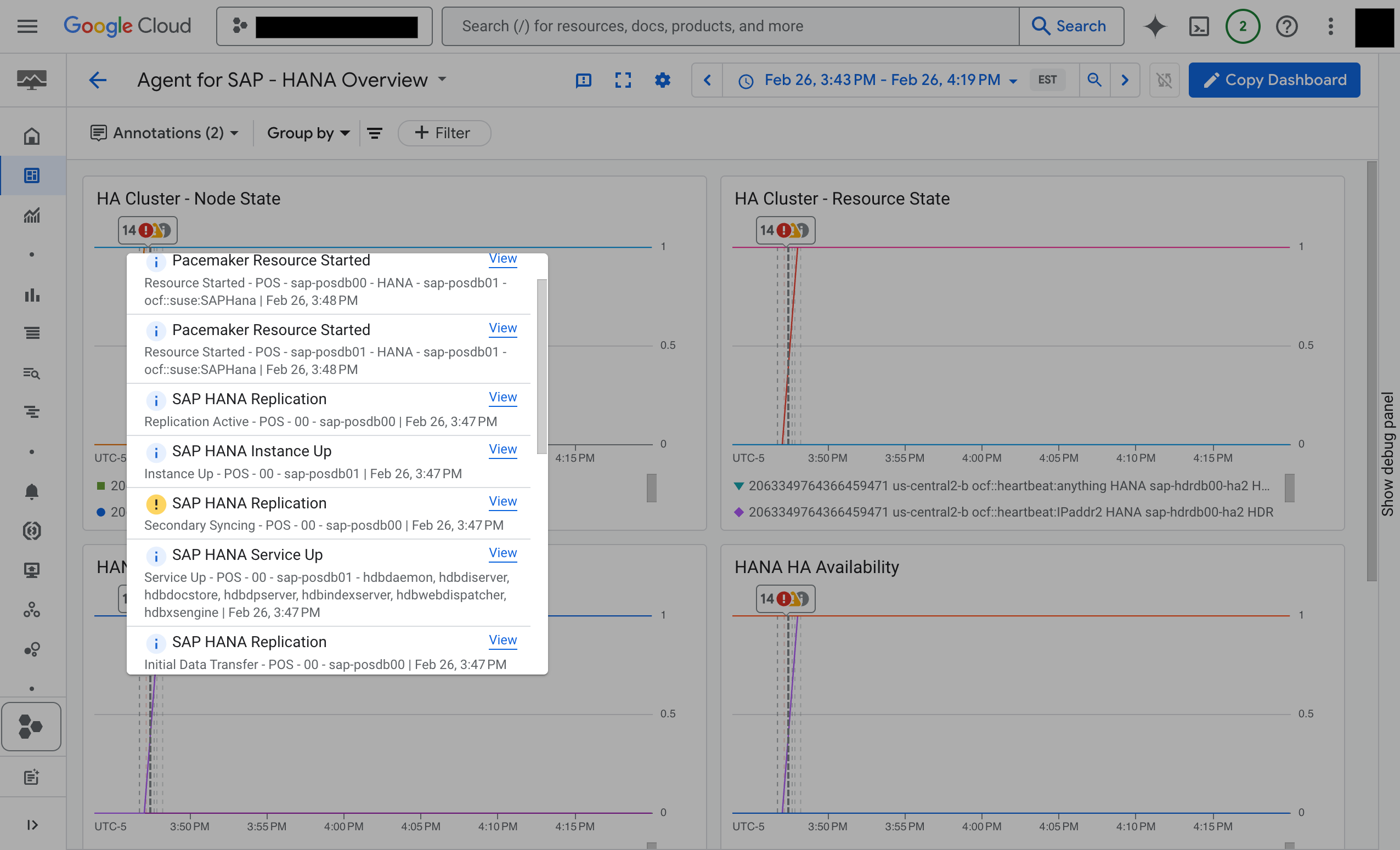The width and height of the screenshot is (1400, 850).
Task: Click the zoom/magnify icon on dashboard
Action: point(1095,79)
